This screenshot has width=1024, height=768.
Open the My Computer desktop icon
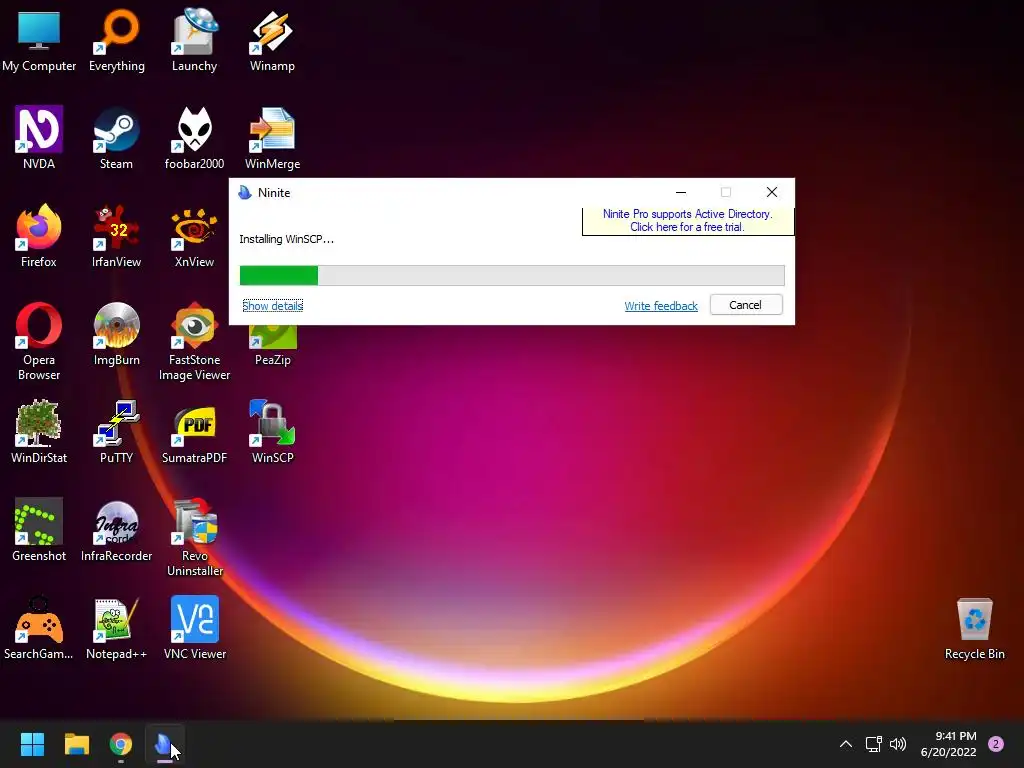39,40
